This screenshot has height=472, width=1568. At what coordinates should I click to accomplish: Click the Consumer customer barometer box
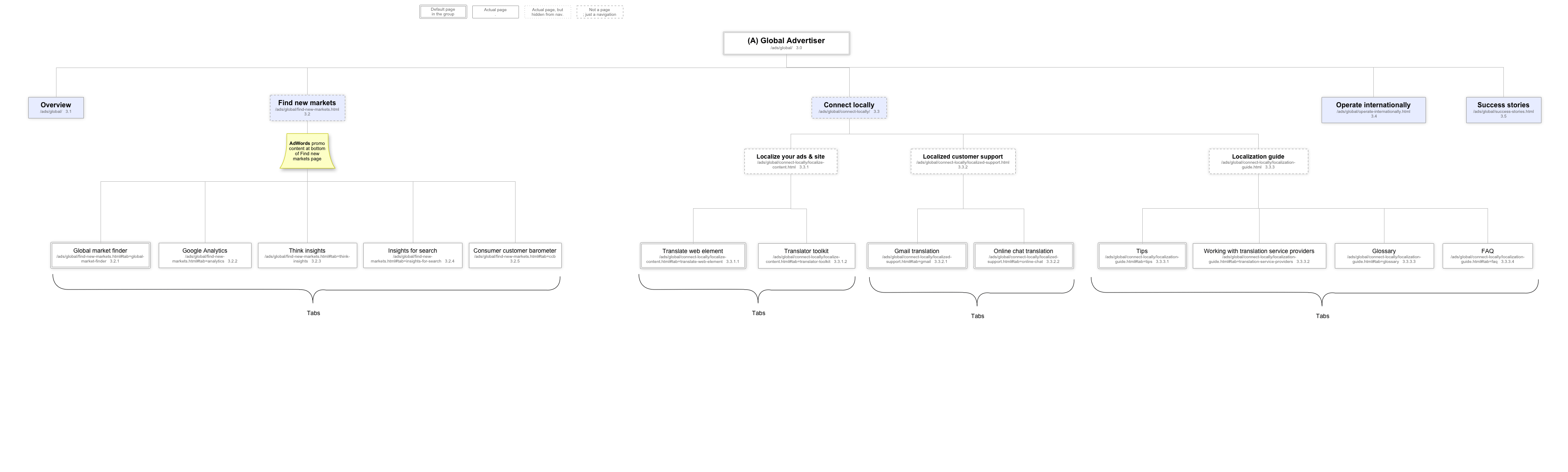click(515, 256)
